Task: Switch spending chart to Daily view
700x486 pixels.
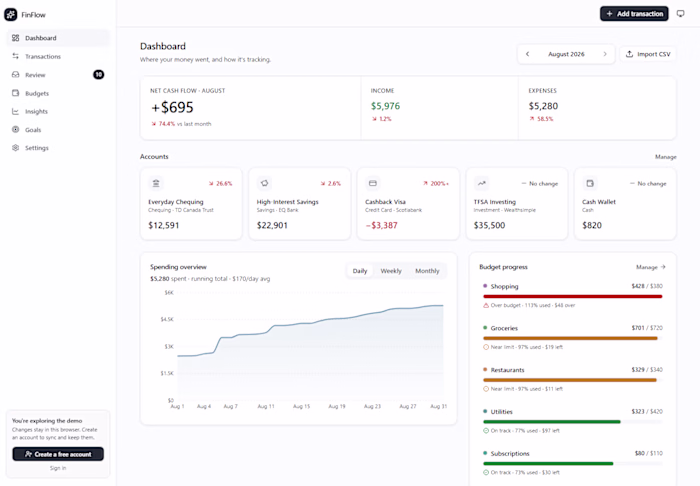Action: click(360, 271)
